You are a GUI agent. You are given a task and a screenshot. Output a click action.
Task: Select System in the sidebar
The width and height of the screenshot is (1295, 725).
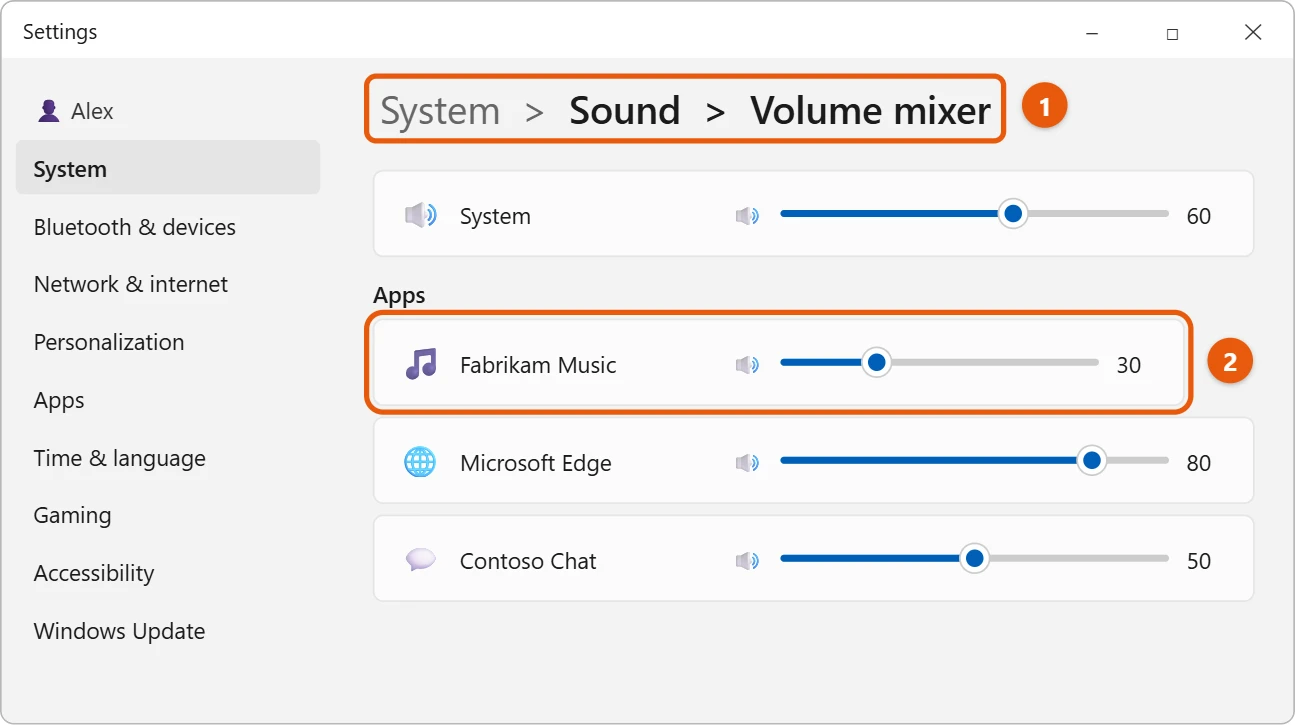pyautogui.click(x=168, y=168)
